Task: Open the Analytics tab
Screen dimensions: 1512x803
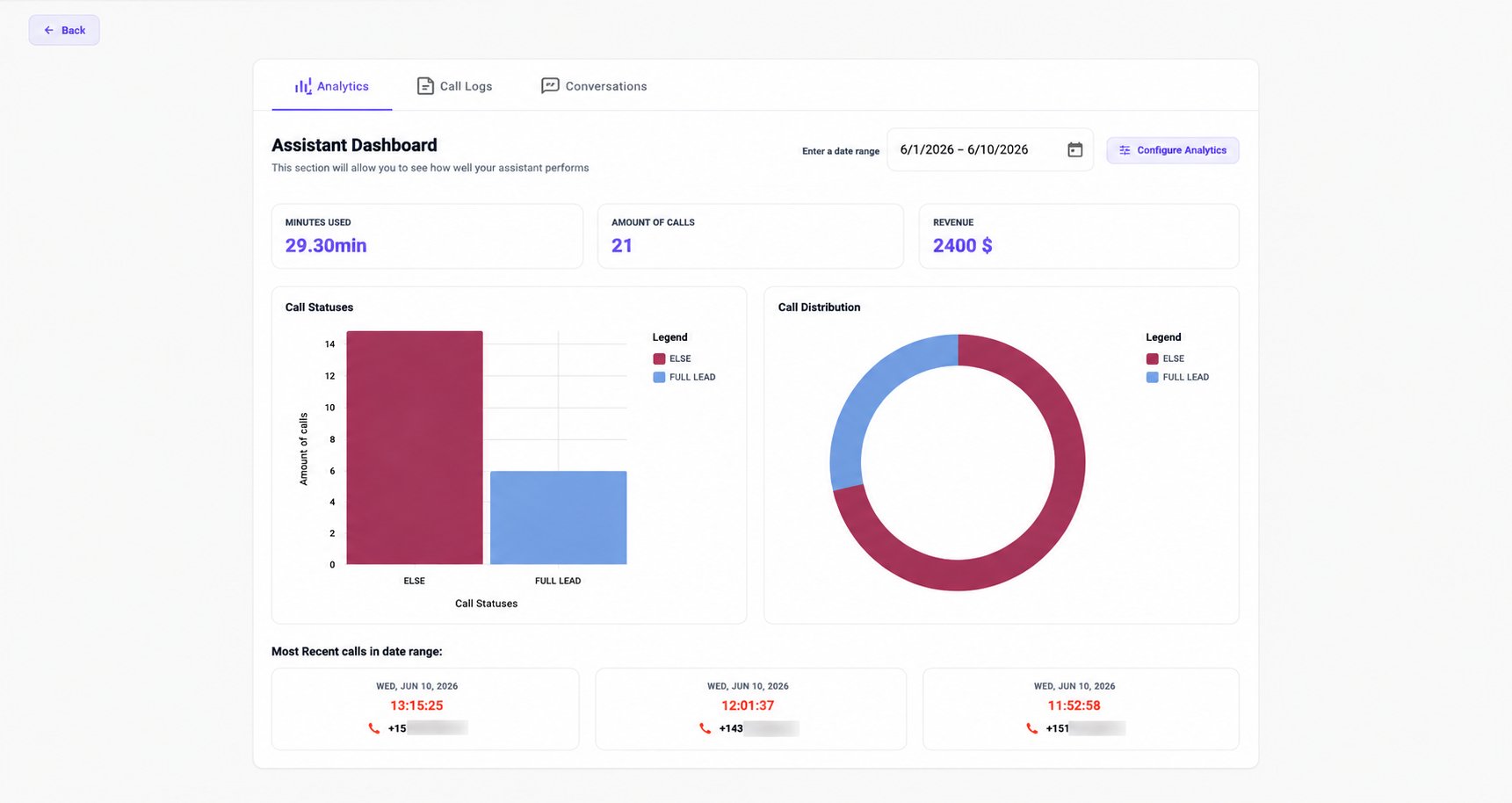Action: 332,86
